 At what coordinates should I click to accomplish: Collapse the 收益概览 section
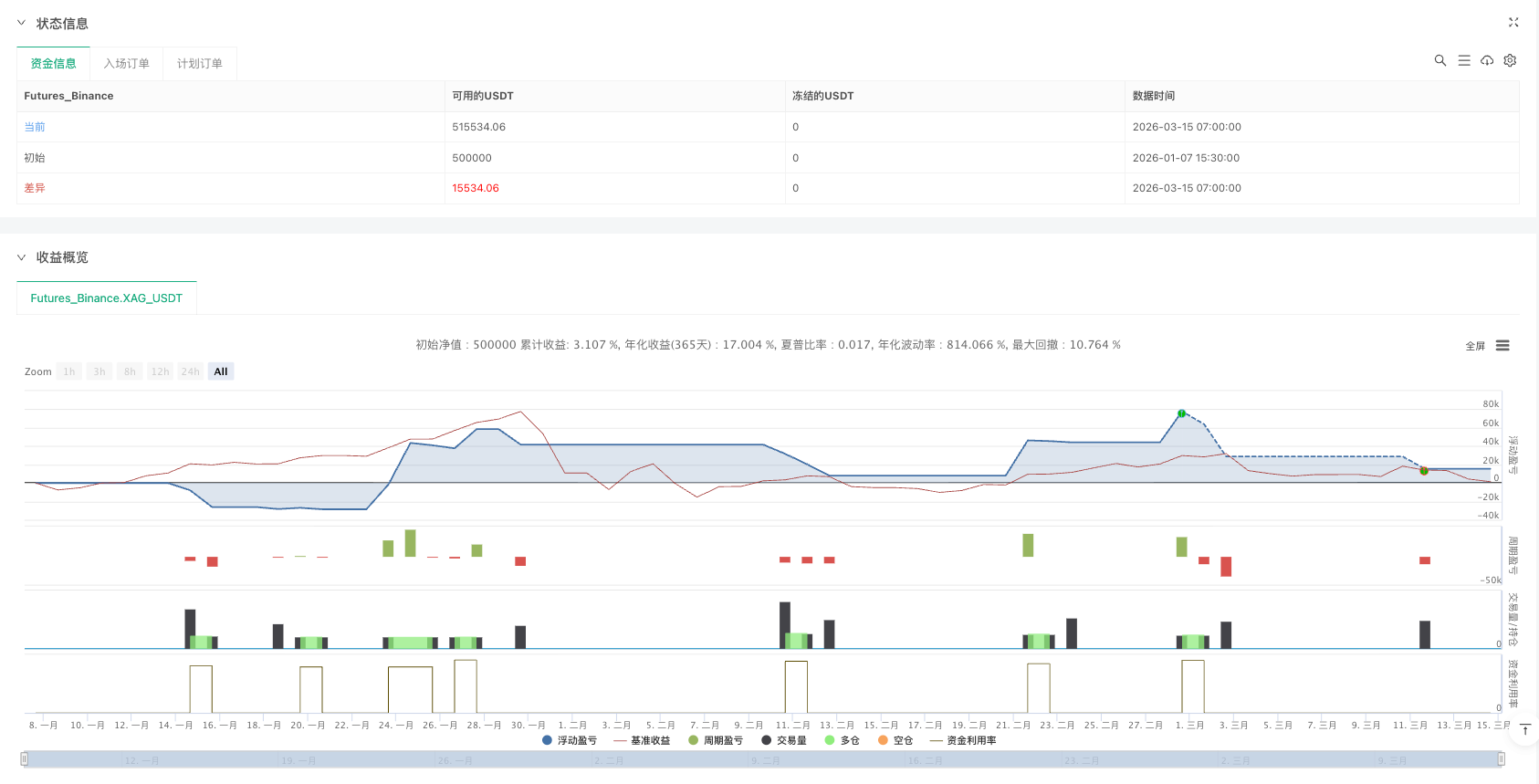click(21, 257)
